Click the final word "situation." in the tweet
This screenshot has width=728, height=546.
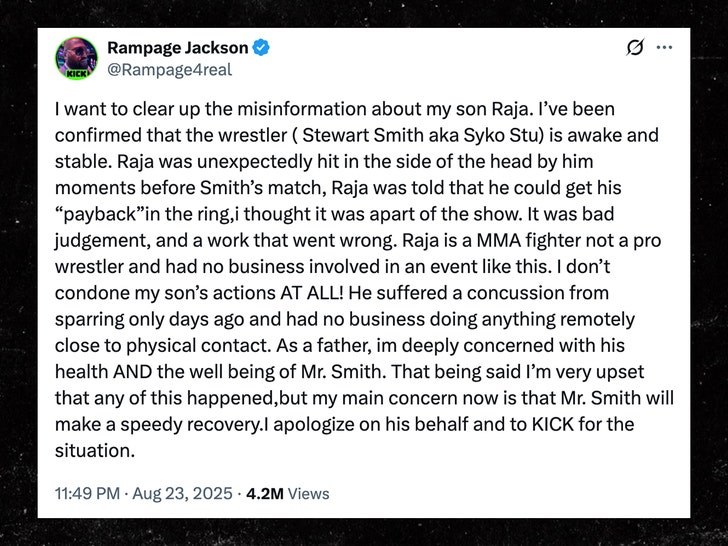(x=98, y=450)
